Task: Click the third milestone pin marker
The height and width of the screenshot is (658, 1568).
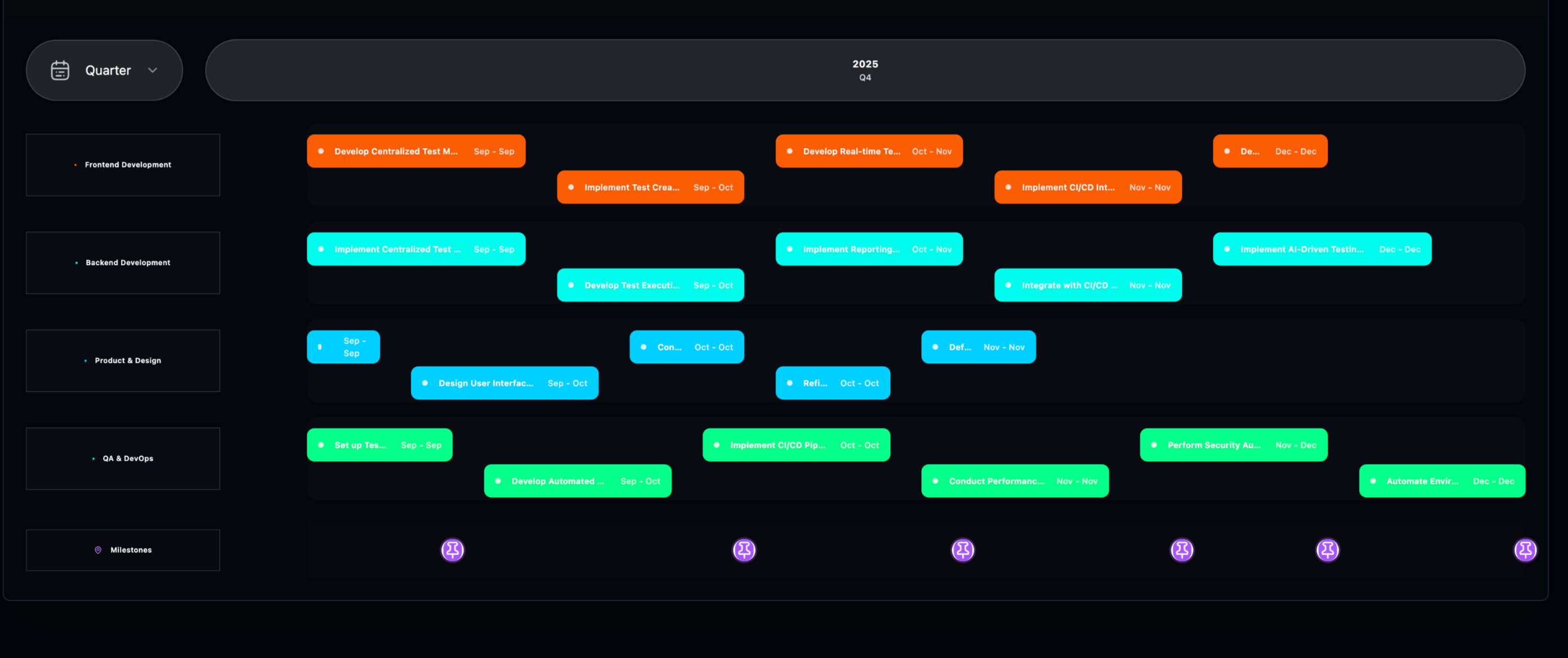Action: pos(962,550)
